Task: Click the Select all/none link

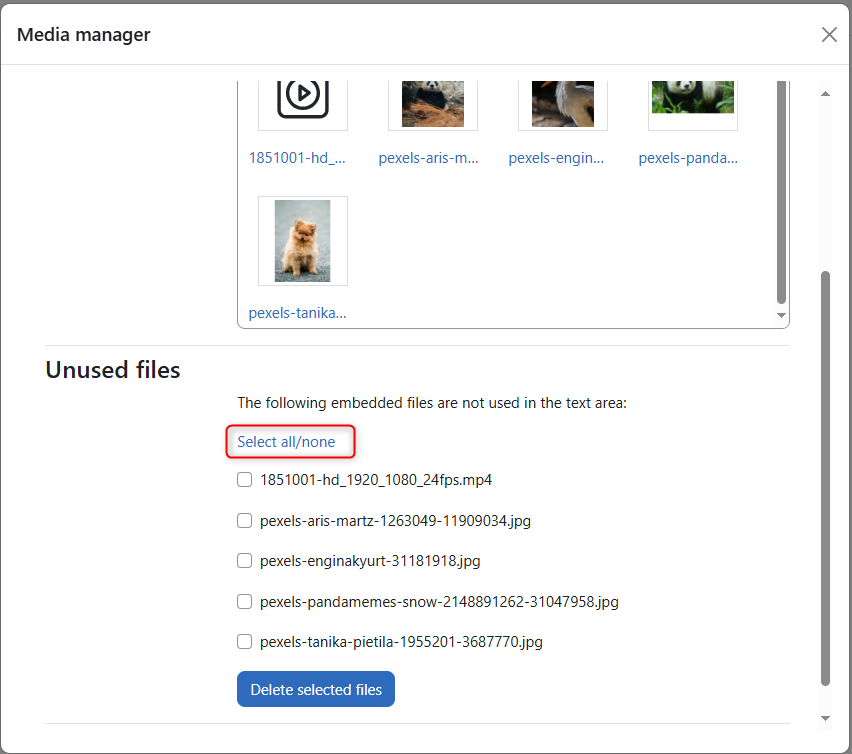Action: point(286,442)
